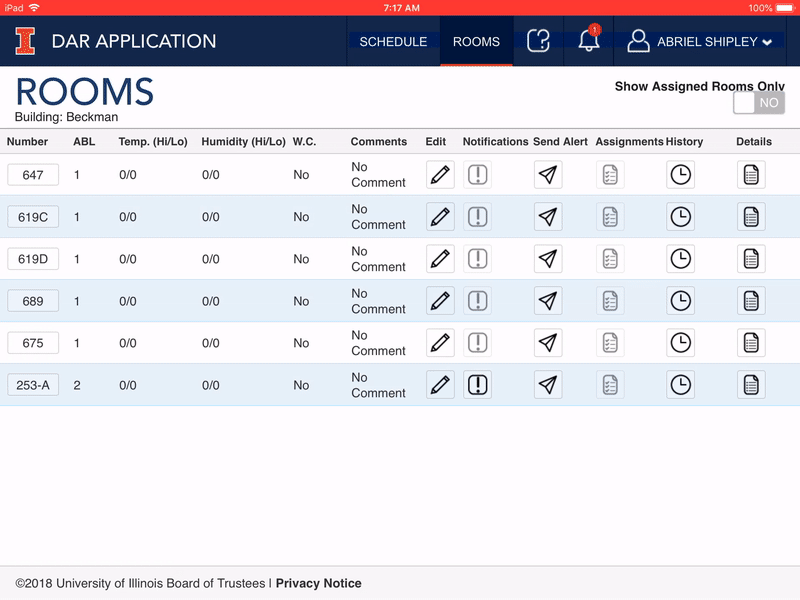Open details for room 253-A

point(751,385)
